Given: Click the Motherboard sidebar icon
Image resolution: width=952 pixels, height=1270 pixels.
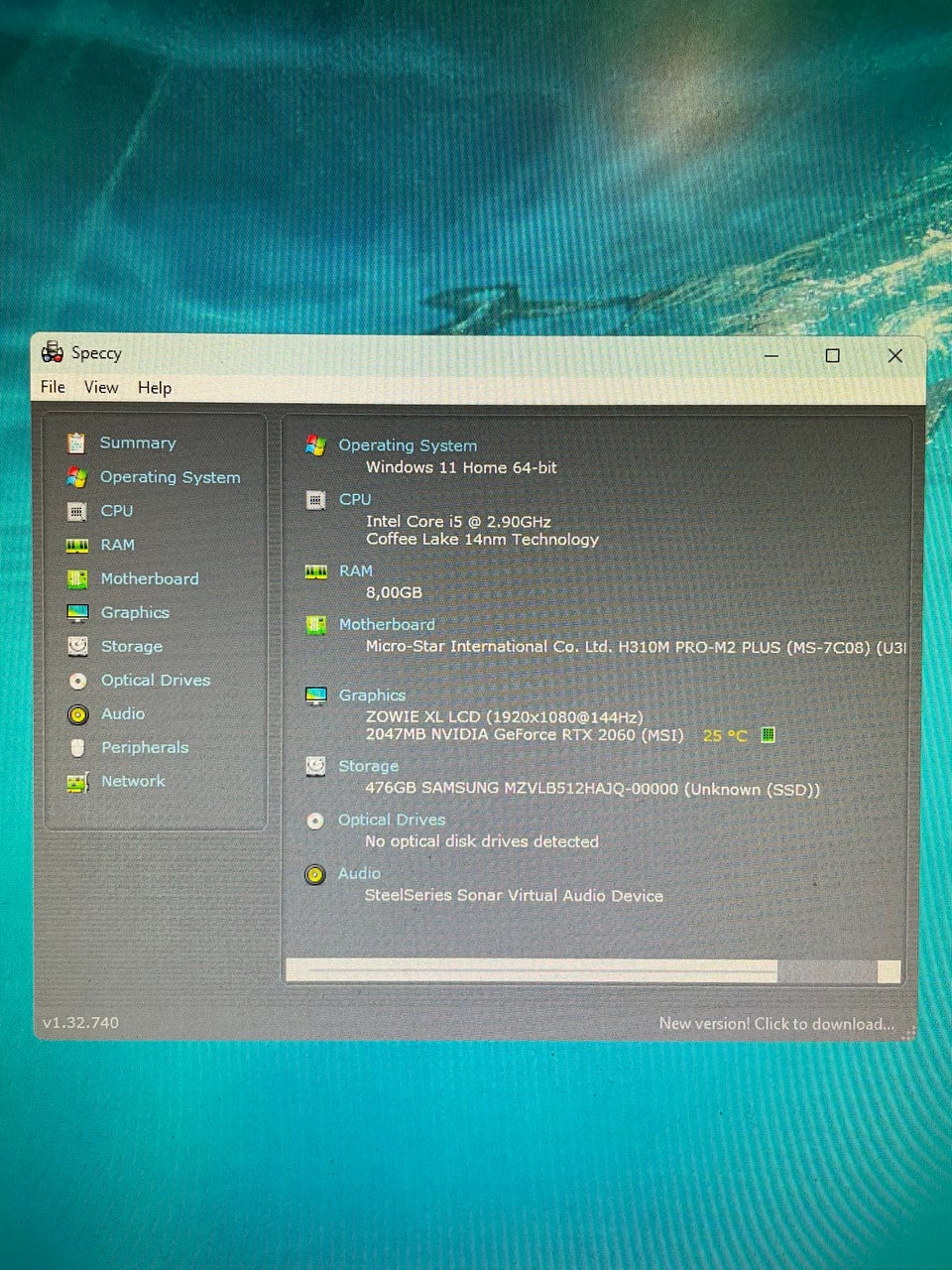Looking at the screenshot, I should point(77,578).
